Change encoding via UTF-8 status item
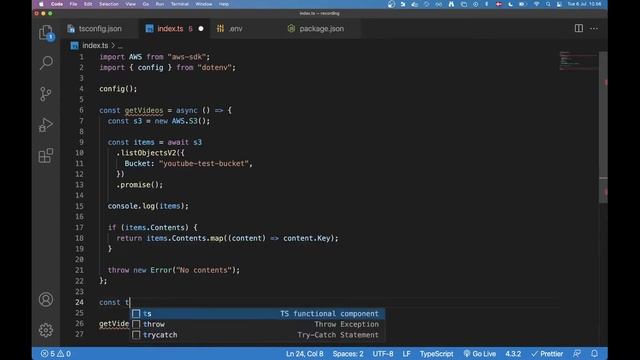 pyautogui.click(x=383, y=353)
